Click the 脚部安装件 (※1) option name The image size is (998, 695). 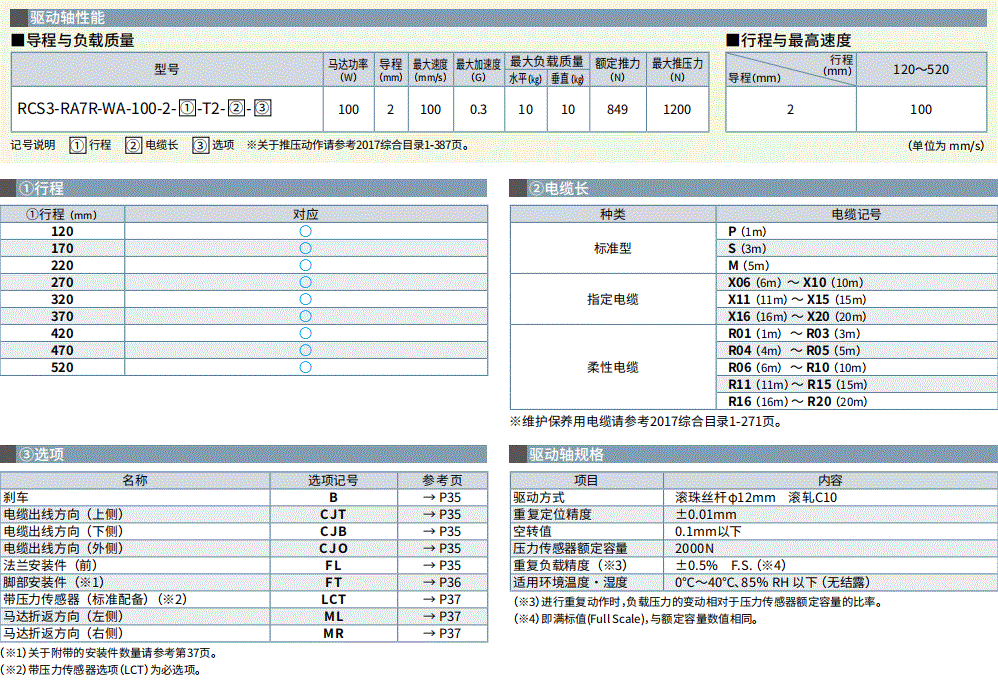53,582
